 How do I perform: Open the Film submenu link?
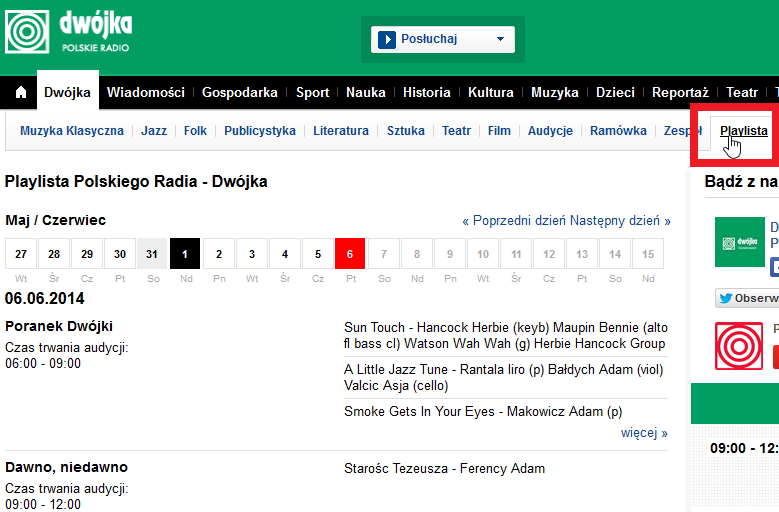pyautogui.click(x=499, y=131)
